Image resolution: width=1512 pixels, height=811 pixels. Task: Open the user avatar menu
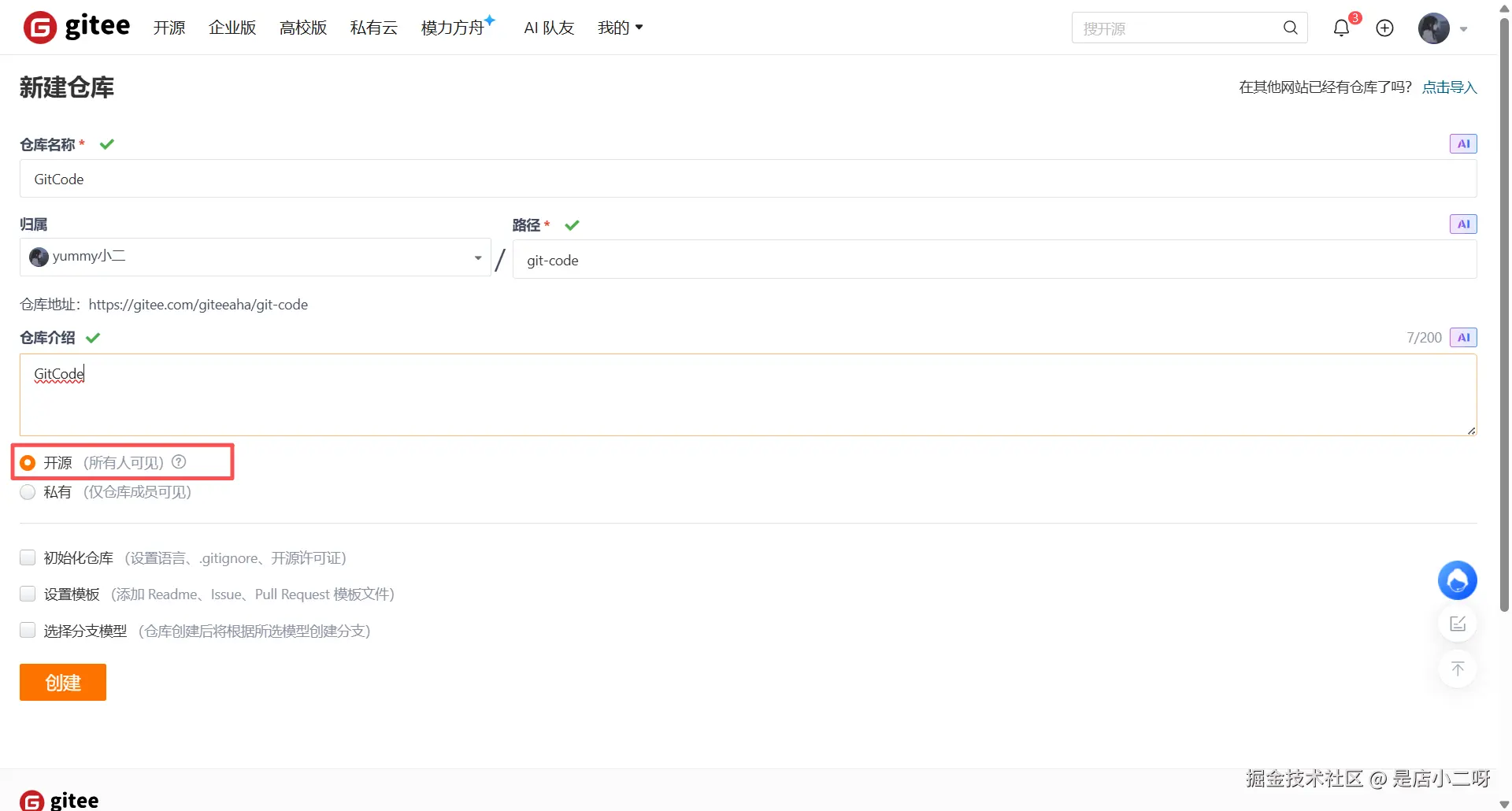[x=1434, y=28]
